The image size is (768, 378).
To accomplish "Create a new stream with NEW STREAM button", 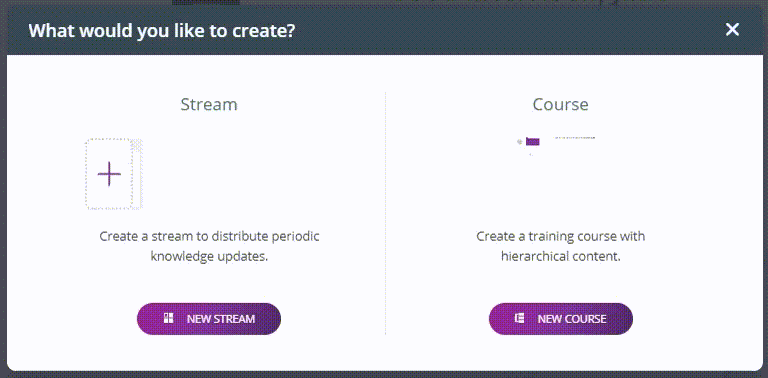I will point(209,319).
